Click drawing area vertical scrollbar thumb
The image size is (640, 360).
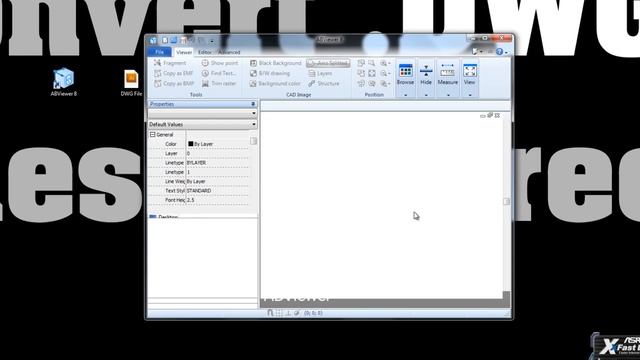[507, 201]
